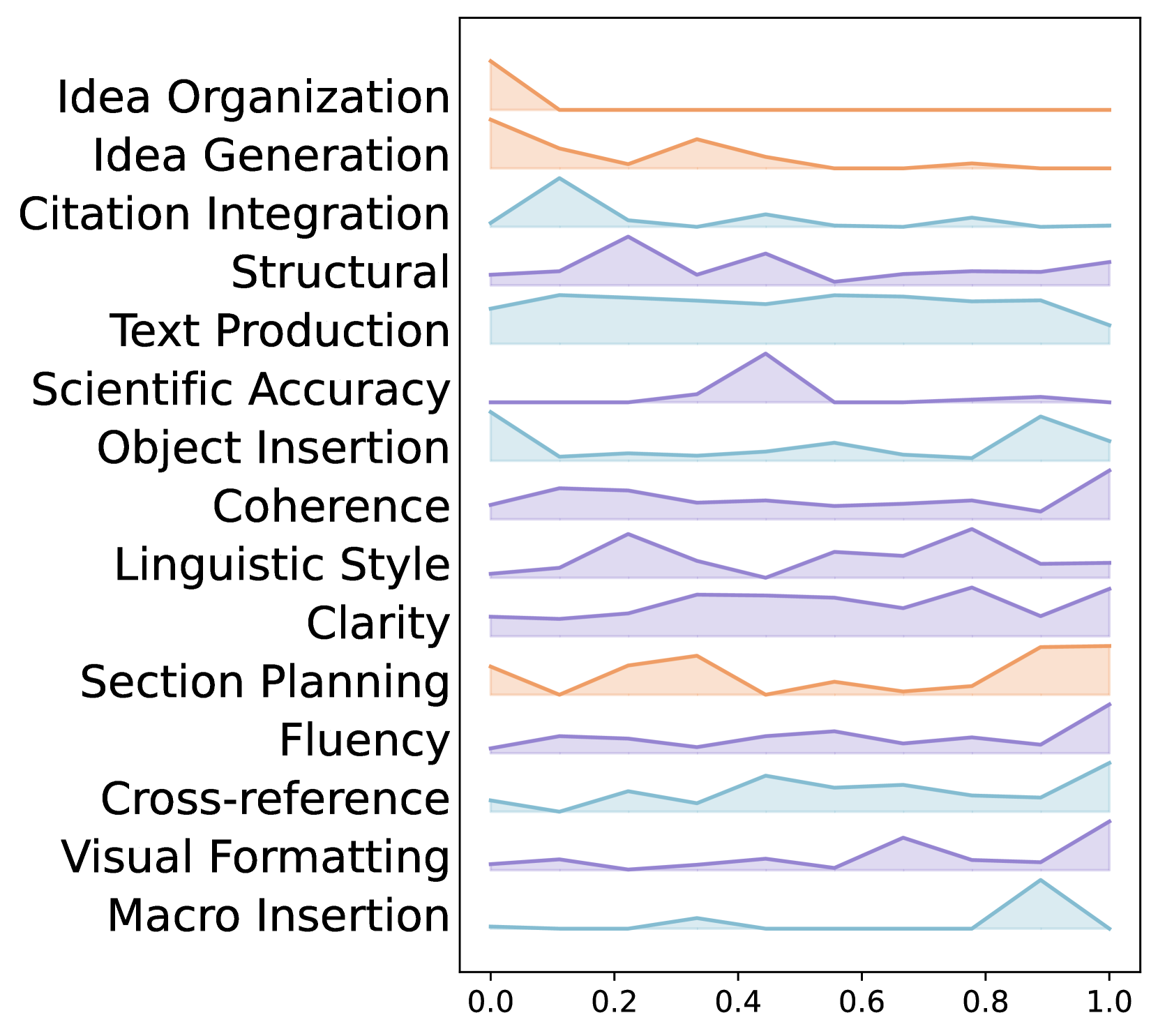Click the Macro Insertion label
Screen dimensions: 1158x1036
click(x=278, y=915)
